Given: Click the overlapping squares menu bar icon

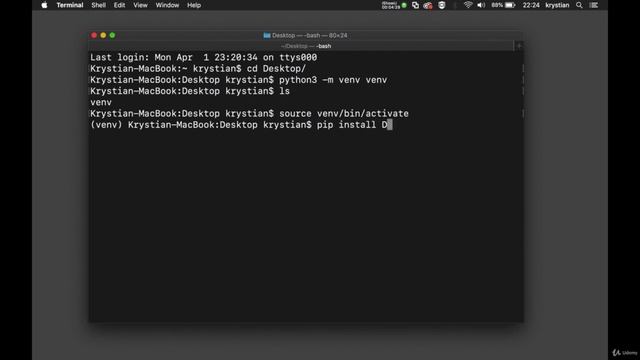Looking at the screenshot, I should [416, 5].
